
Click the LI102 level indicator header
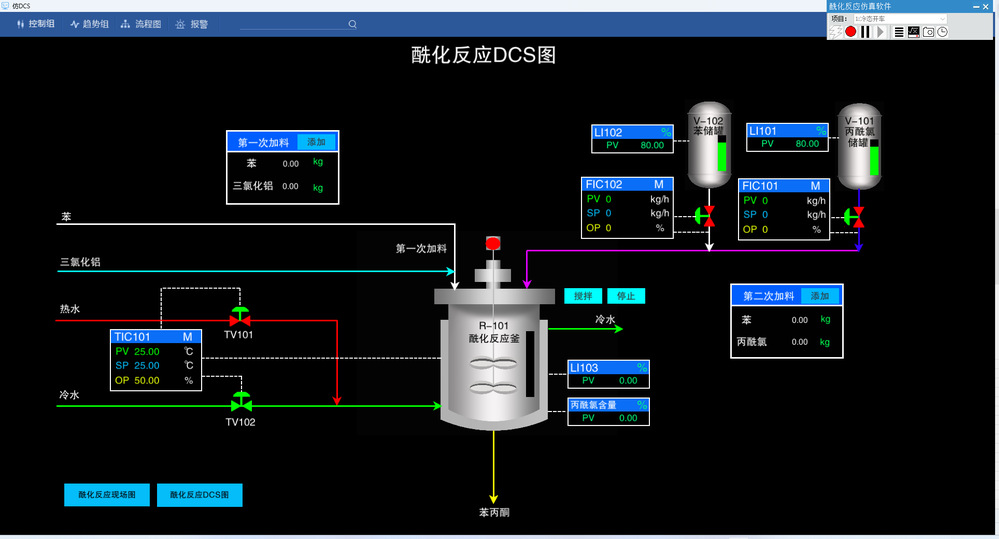click(632, 133)
